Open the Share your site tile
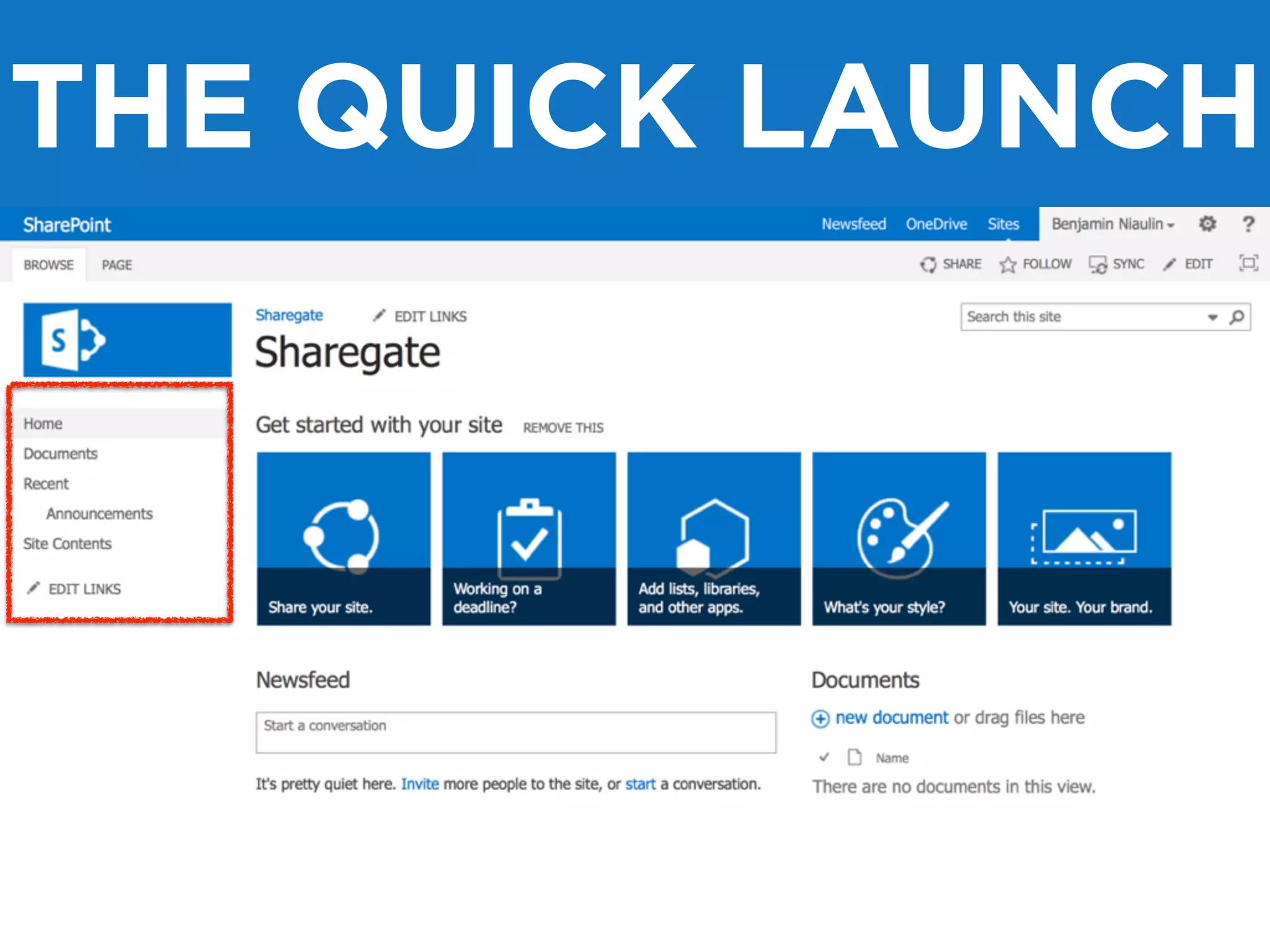The width and height of the screenshot is (1270, 952). click(344, 539)
